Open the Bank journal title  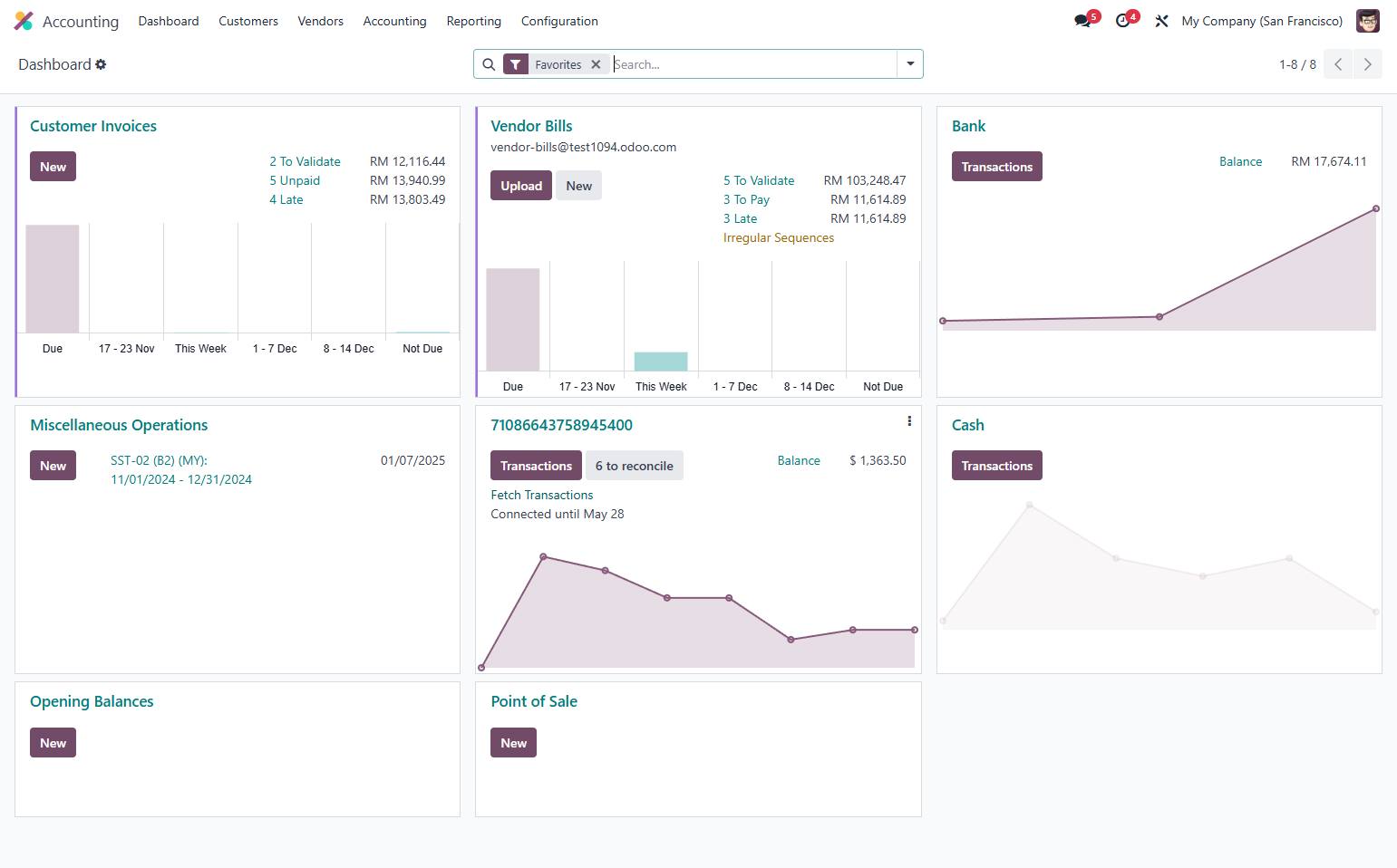[968, 126]
